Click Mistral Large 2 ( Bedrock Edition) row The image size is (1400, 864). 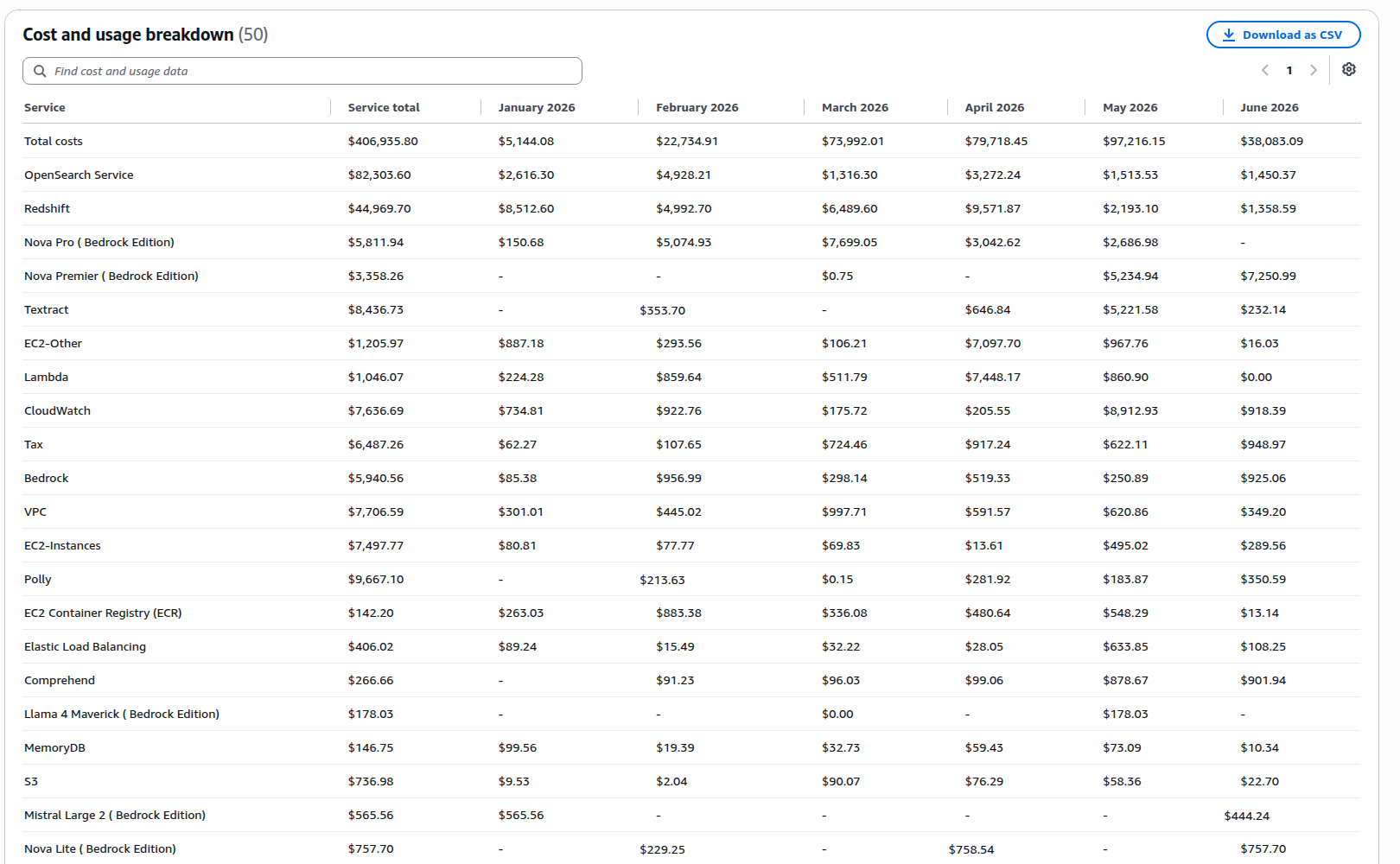click(115, 815)
